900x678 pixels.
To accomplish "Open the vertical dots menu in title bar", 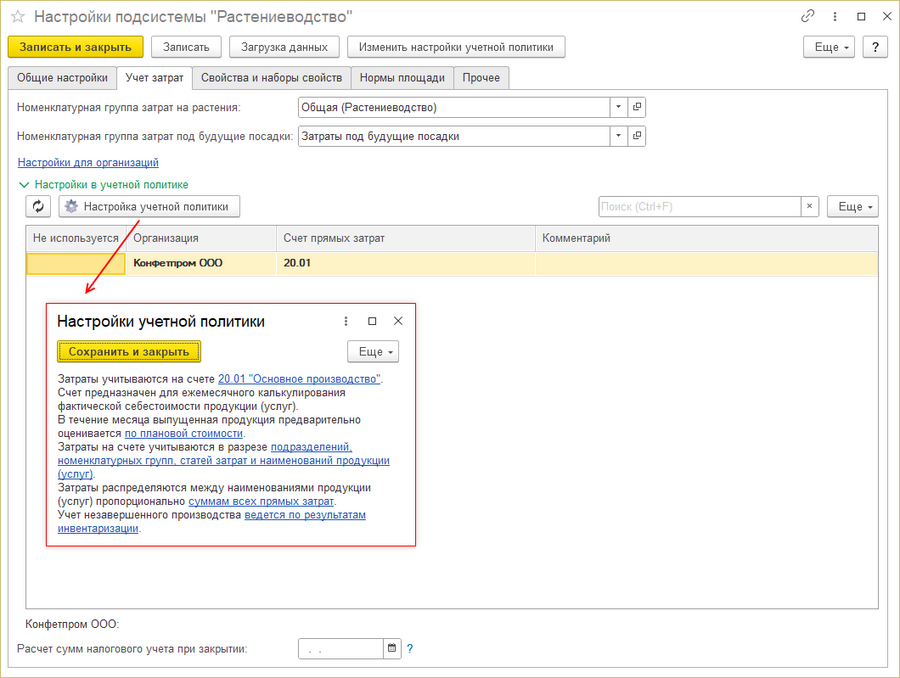I will [835, 17].
